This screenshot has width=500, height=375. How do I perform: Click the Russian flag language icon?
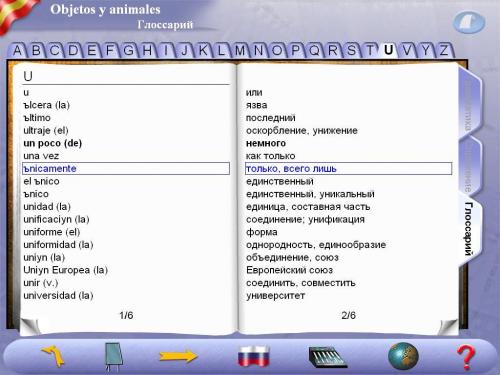pos(254,356)
